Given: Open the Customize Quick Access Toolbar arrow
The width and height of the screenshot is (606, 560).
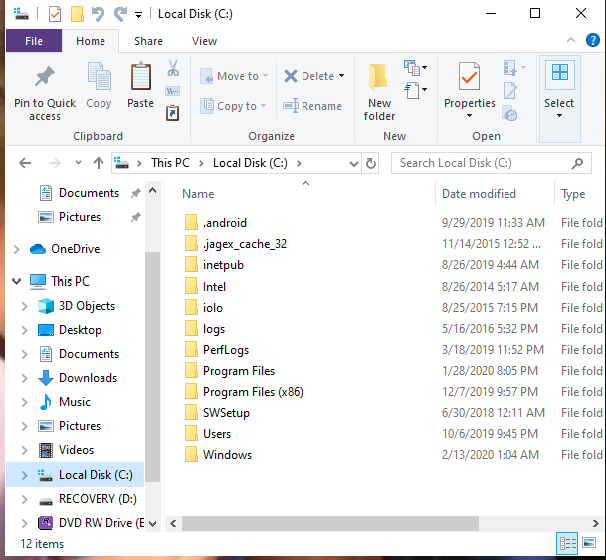Looking at the screenshot, I should [138, 15].
